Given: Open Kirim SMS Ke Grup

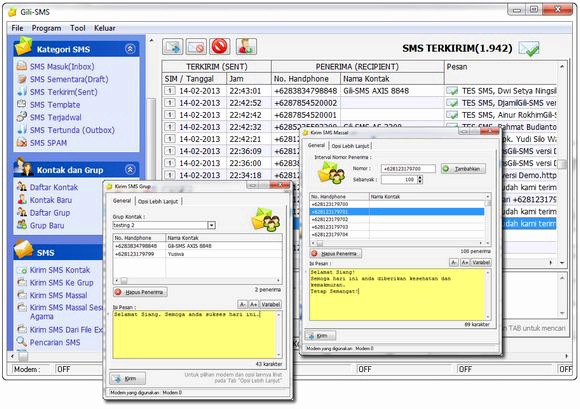Looking at the screenshot, I should pos(61,283).
